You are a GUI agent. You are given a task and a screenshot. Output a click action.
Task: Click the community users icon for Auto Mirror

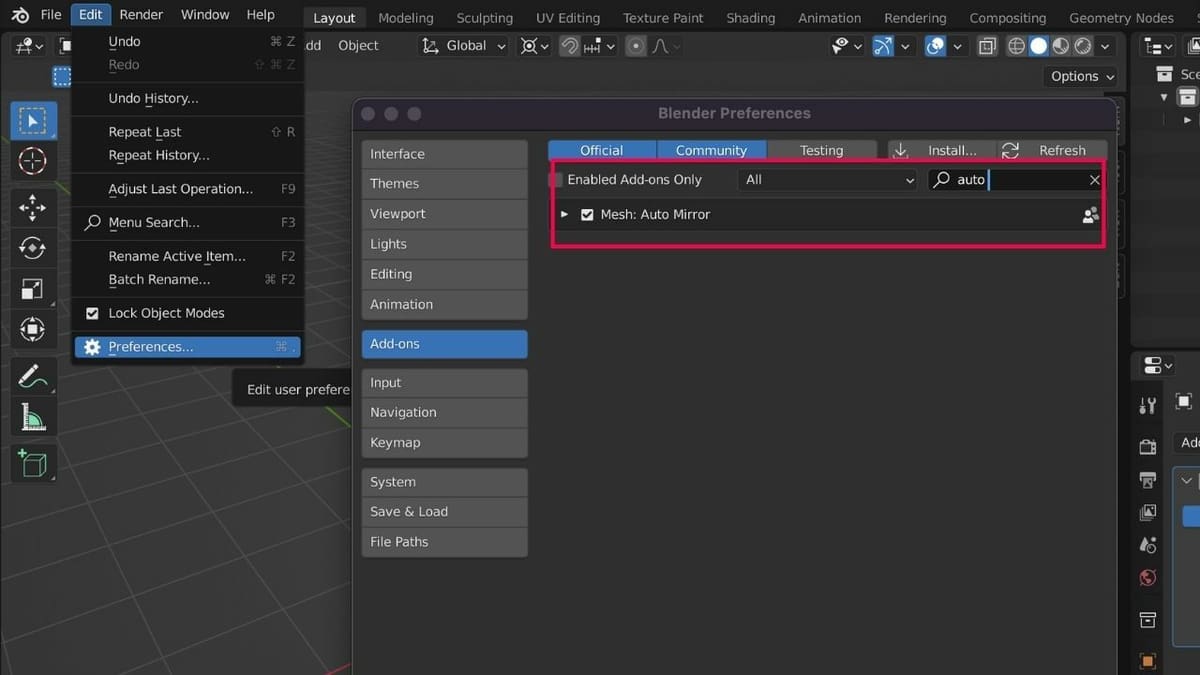(x=1090, y=215)
